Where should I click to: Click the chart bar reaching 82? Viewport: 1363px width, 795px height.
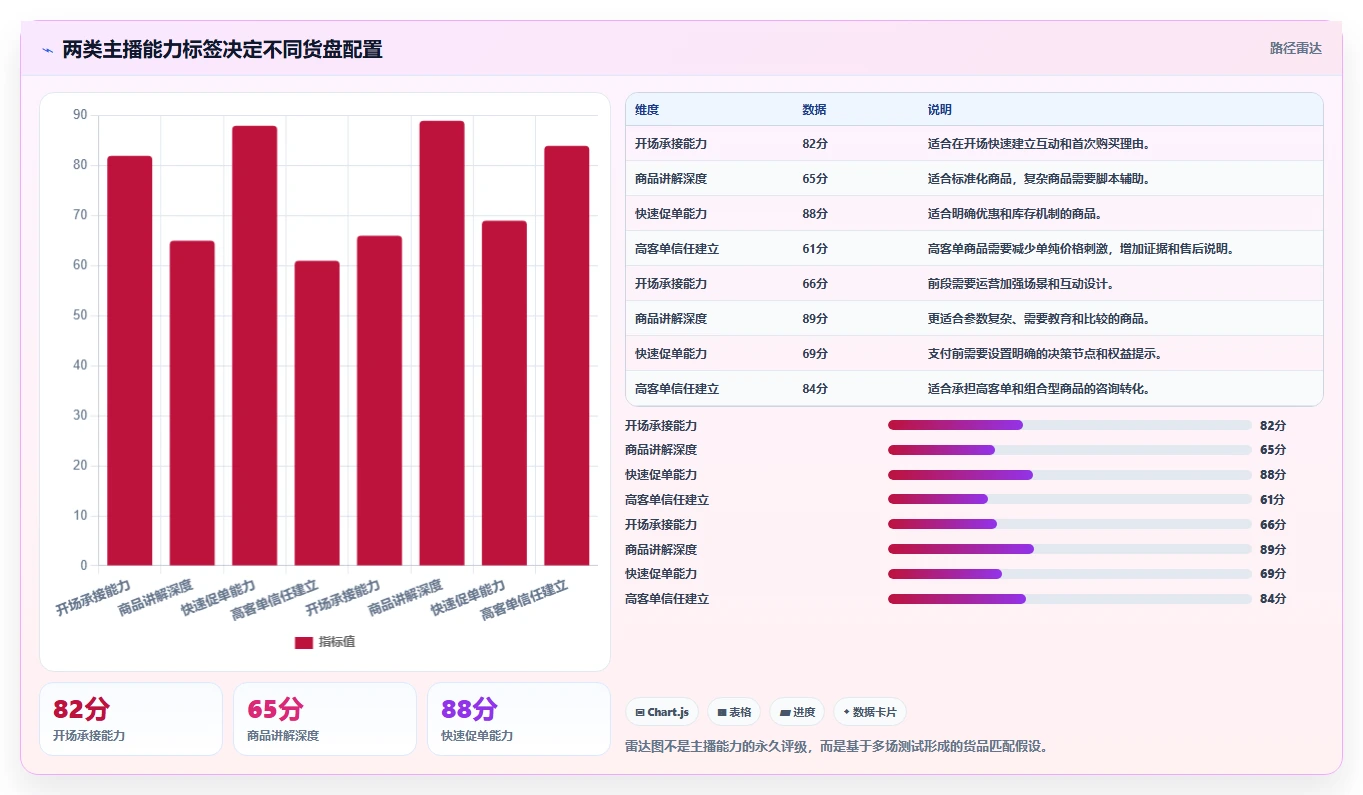coord(130,360)
